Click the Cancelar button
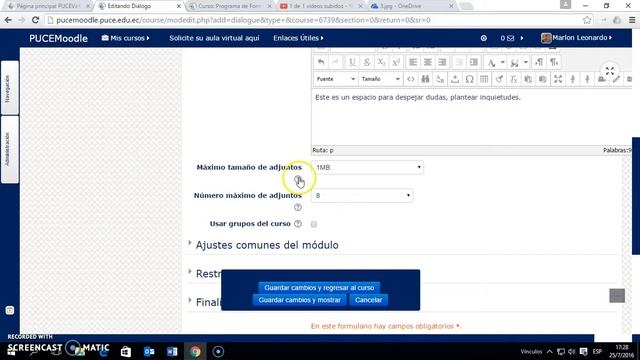The height and width of the screenshot is (360, 640). pos(369,300)
